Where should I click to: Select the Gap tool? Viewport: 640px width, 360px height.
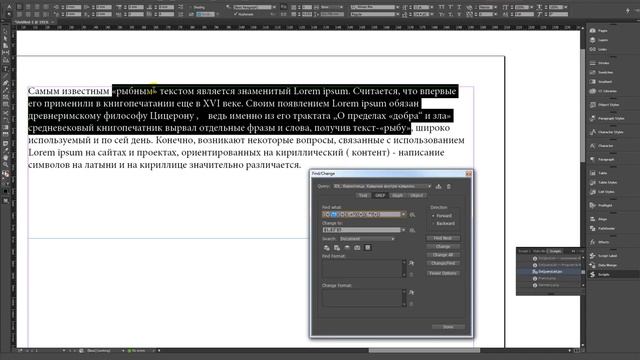point(5,53)
